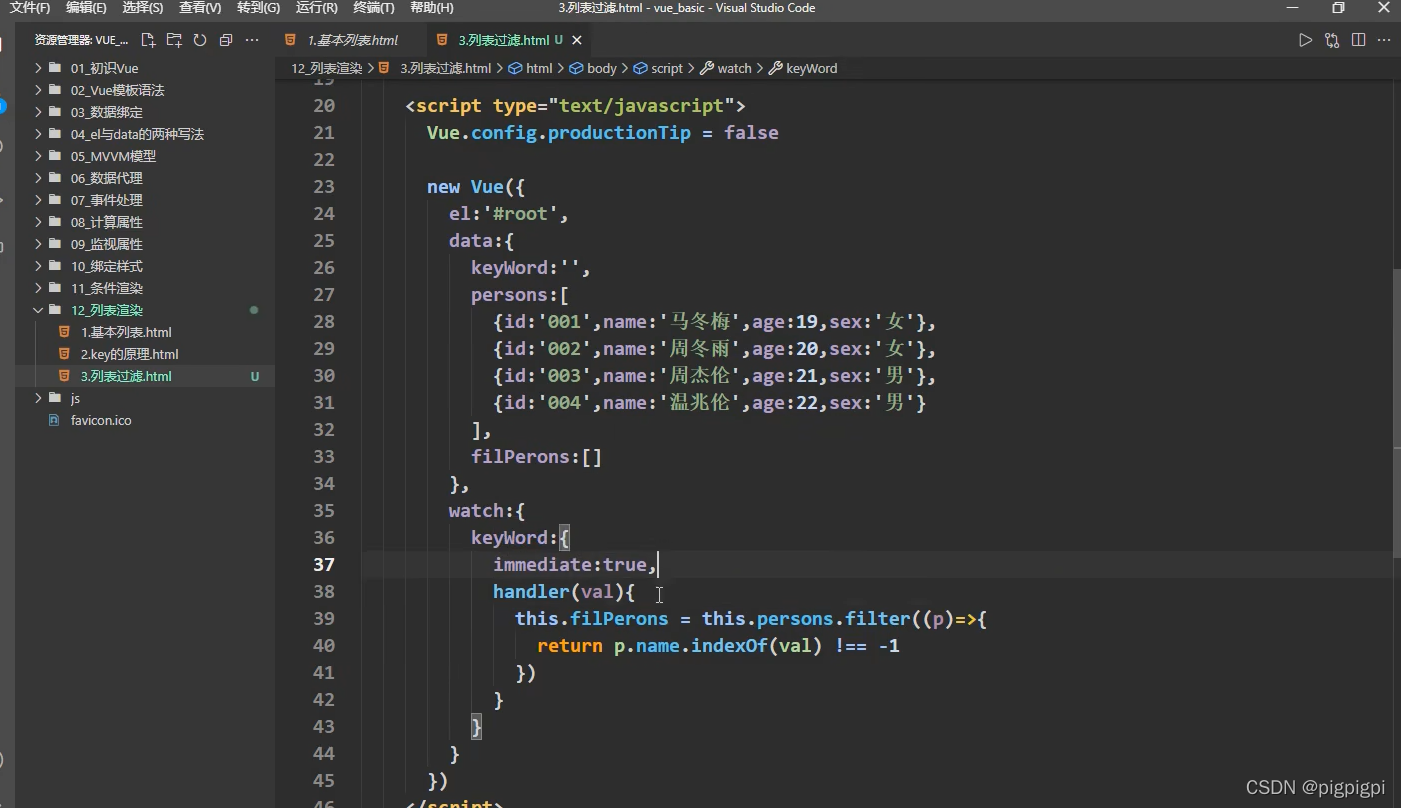Screen dimensions: 1401x808
Task: Expand the 01_初识Vue folder chevron
Action: [x=39, y=68]
